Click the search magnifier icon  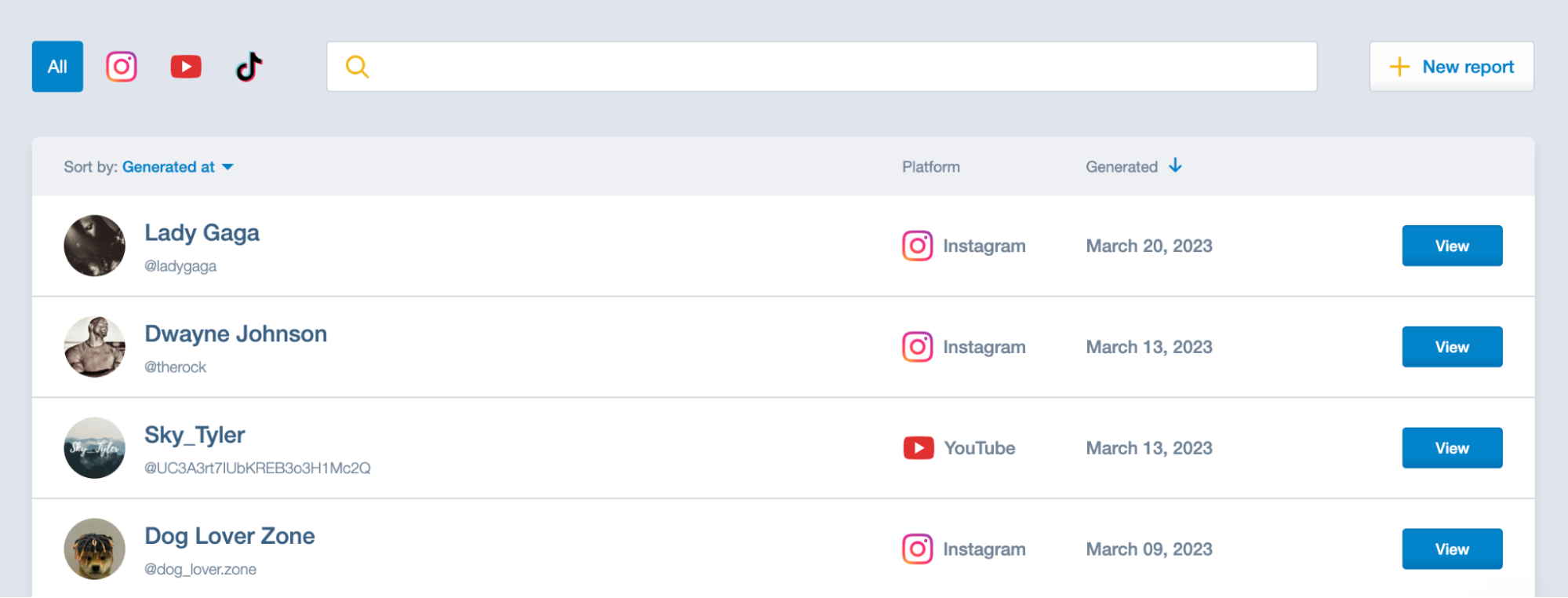coord(357,67)
